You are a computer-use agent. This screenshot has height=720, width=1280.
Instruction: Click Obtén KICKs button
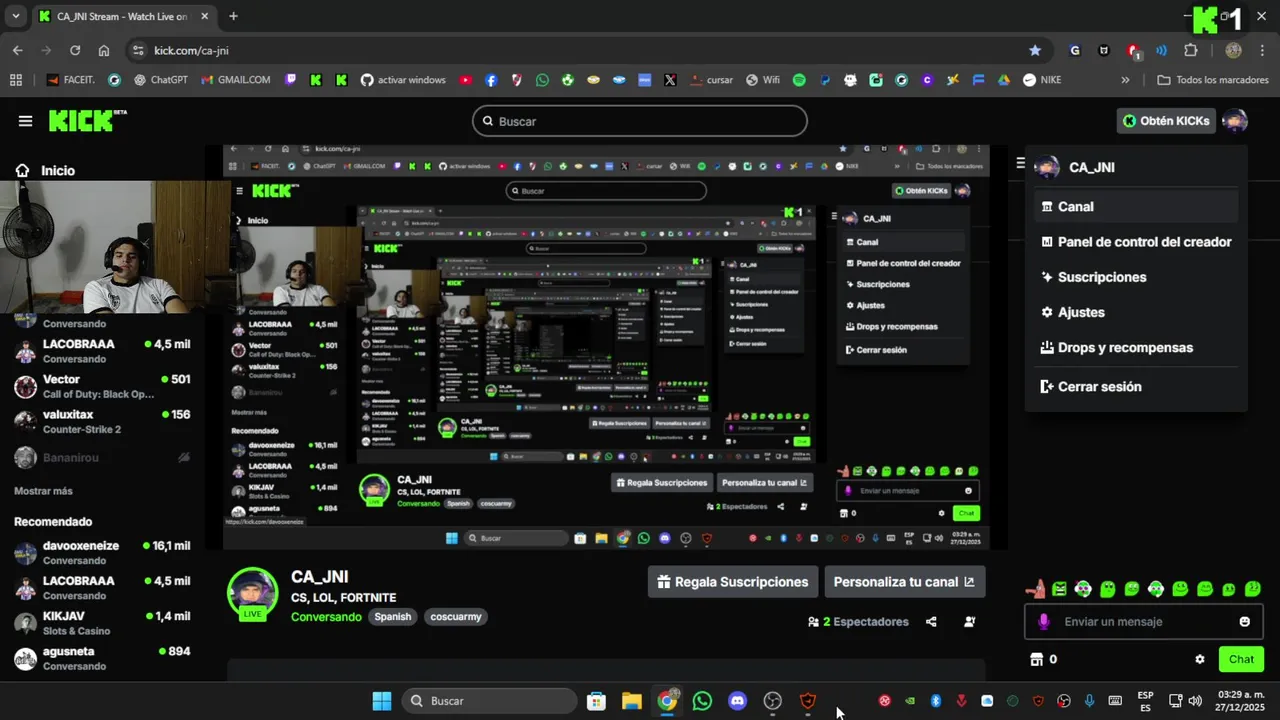[1166, 121]
